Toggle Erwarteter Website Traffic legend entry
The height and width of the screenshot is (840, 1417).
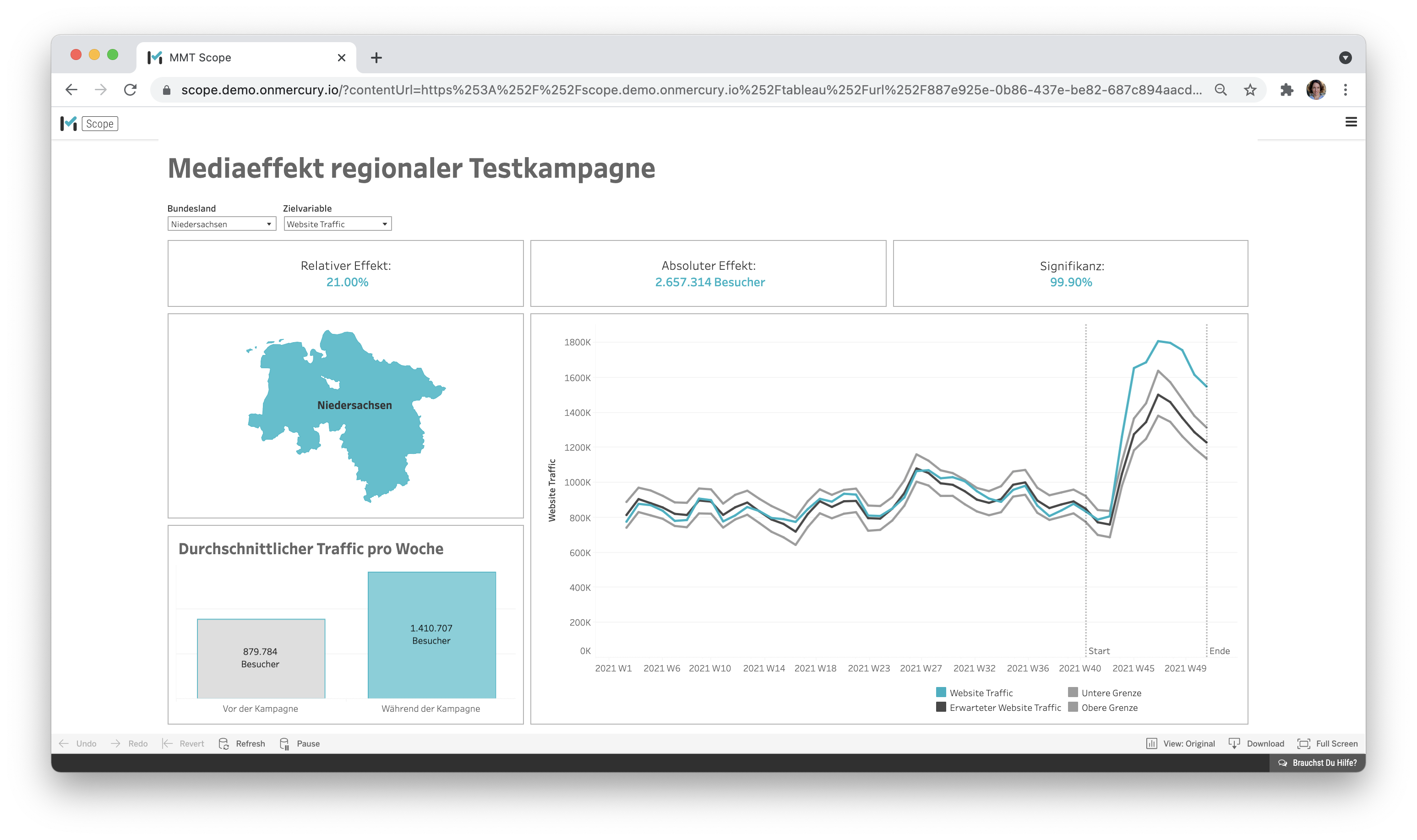(x=1004, y=708)
